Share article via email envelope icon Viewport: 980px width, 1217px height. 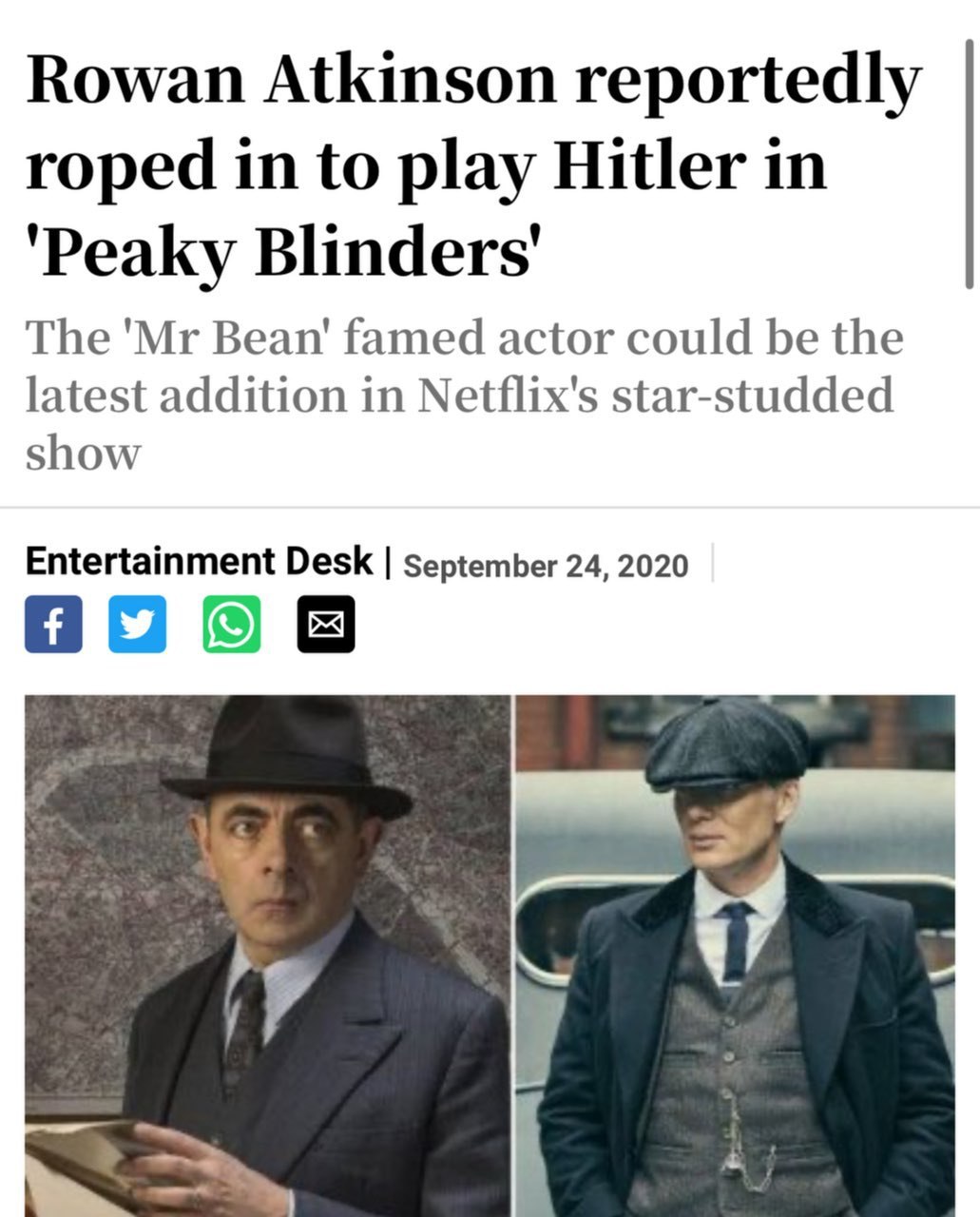click(326, 624)
